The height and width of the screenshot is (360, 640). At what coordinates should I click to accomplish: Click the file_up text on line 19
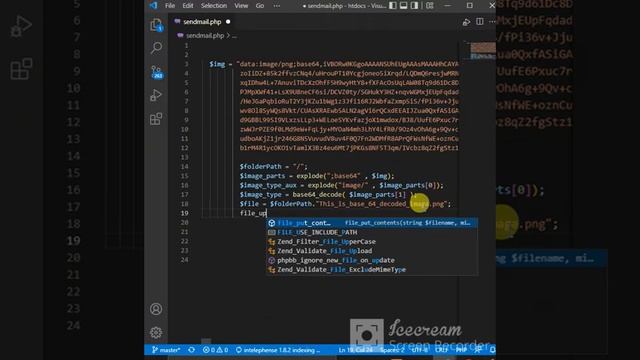(x=253, y=213)
